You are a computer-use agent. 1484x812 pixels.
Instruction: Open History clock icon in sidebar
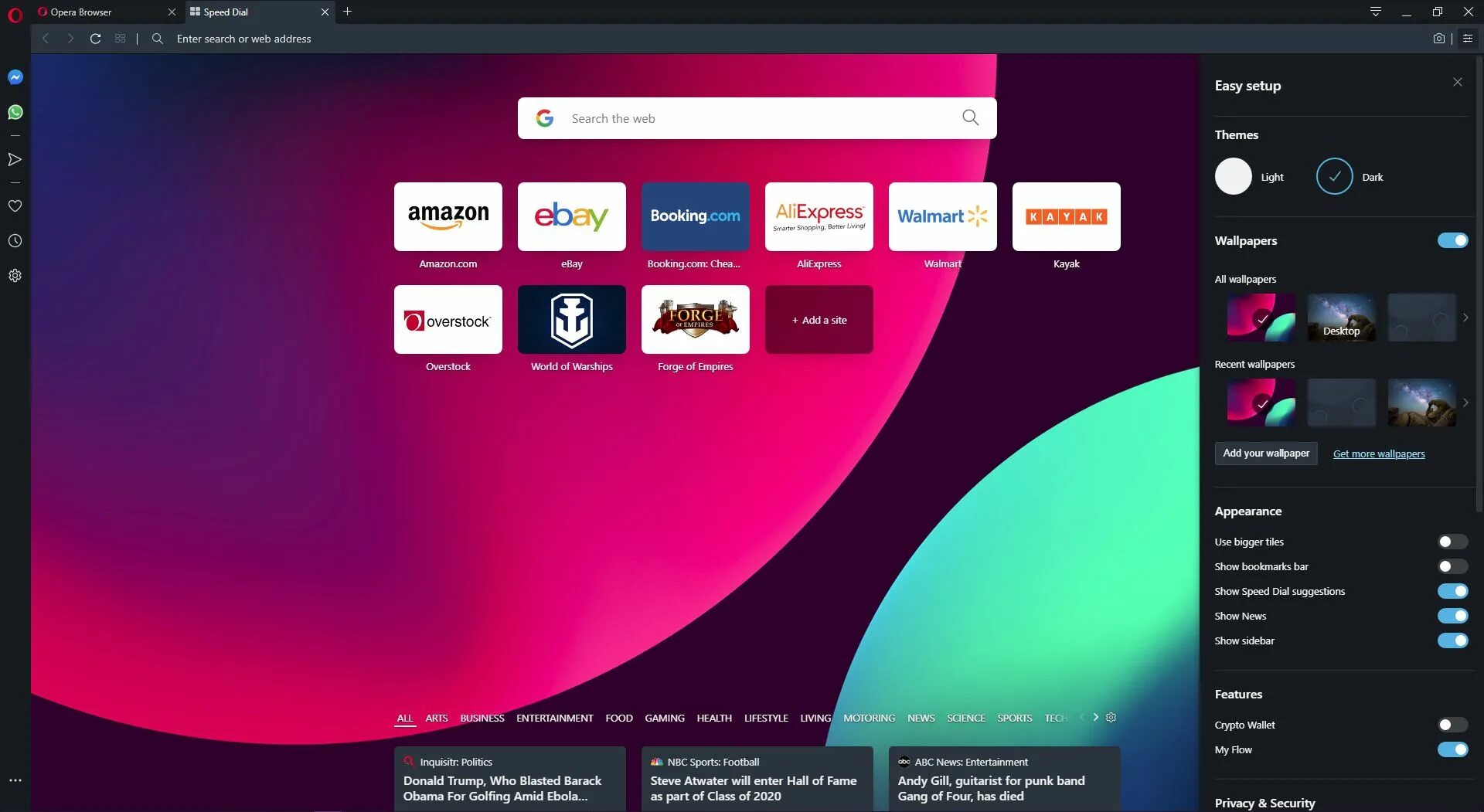click(15, 241)
